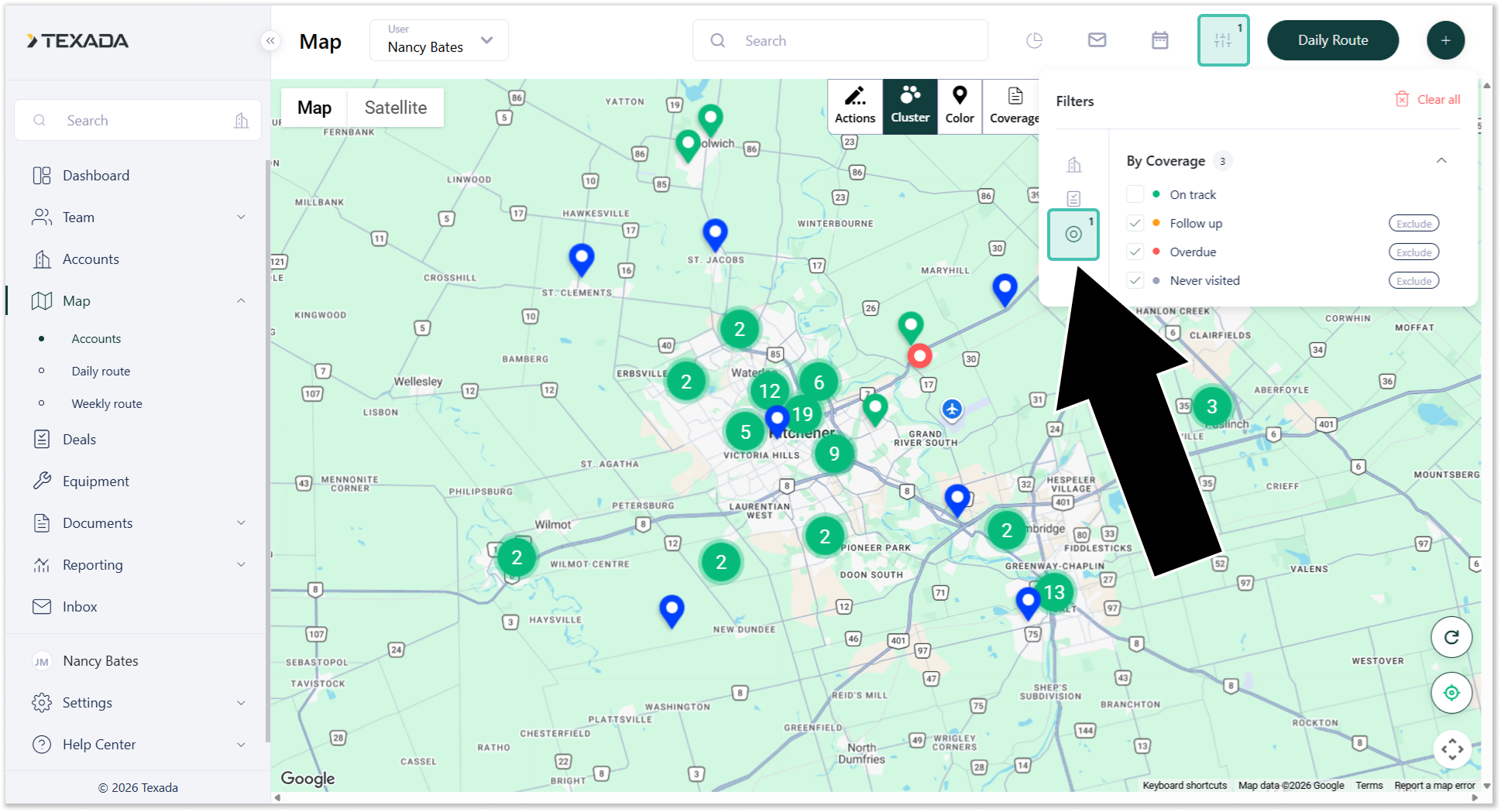
Task: Open the chart report icon in header
Action: pos(1035,40)
